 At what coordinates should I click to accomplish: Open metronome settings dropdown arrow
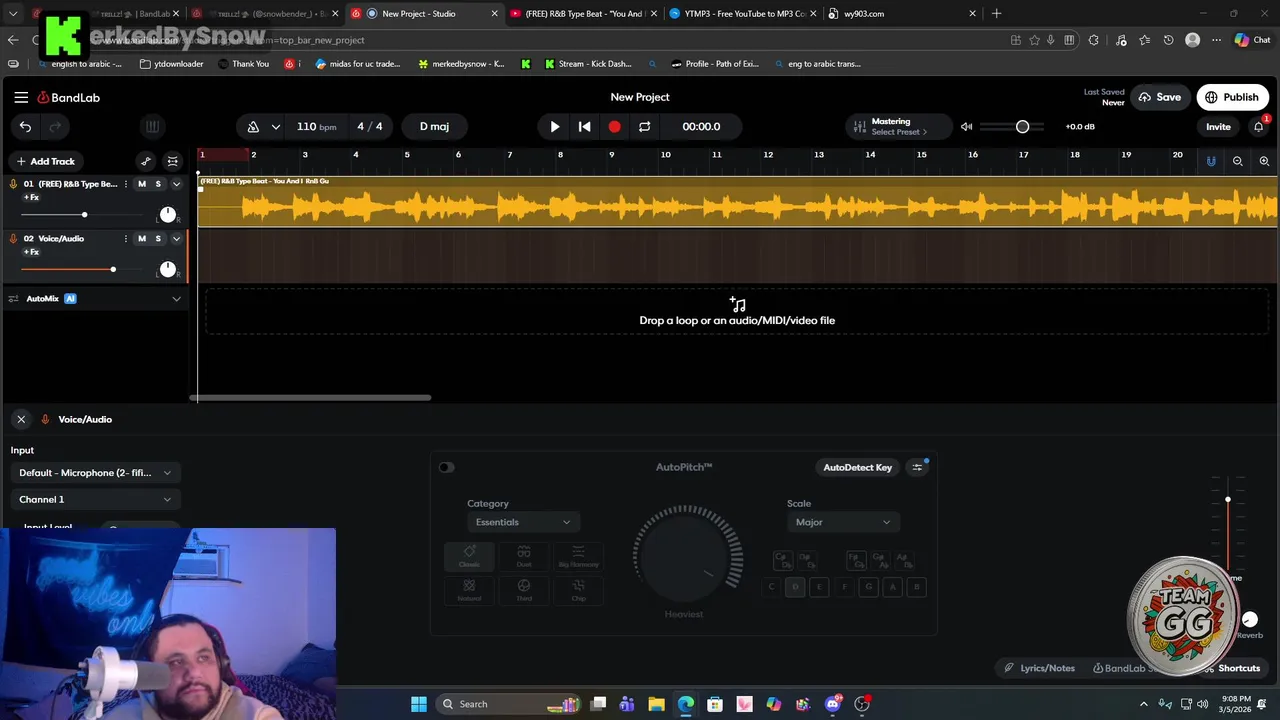(275, 126)
